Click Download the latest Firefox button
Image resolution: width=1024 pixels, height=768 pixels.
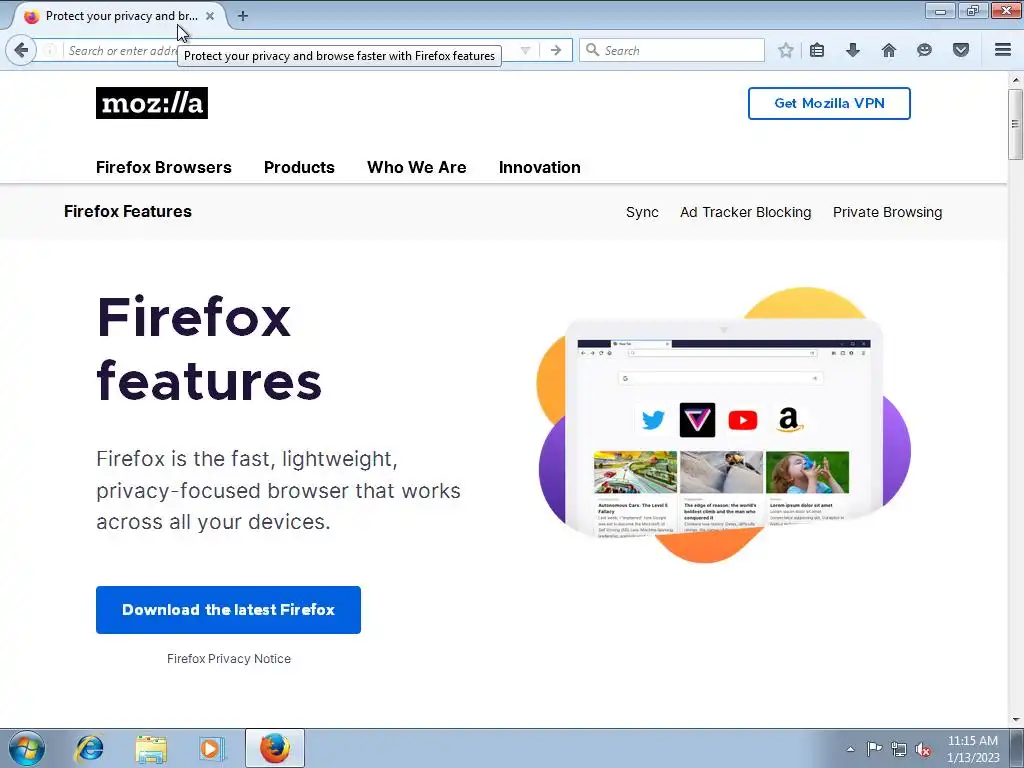point(229,610)
